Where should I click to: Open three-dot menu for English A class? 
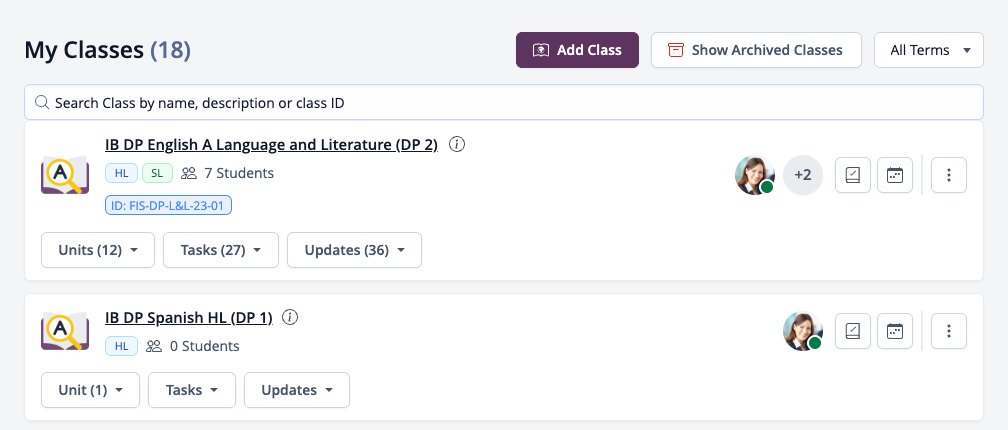point(949,175)
